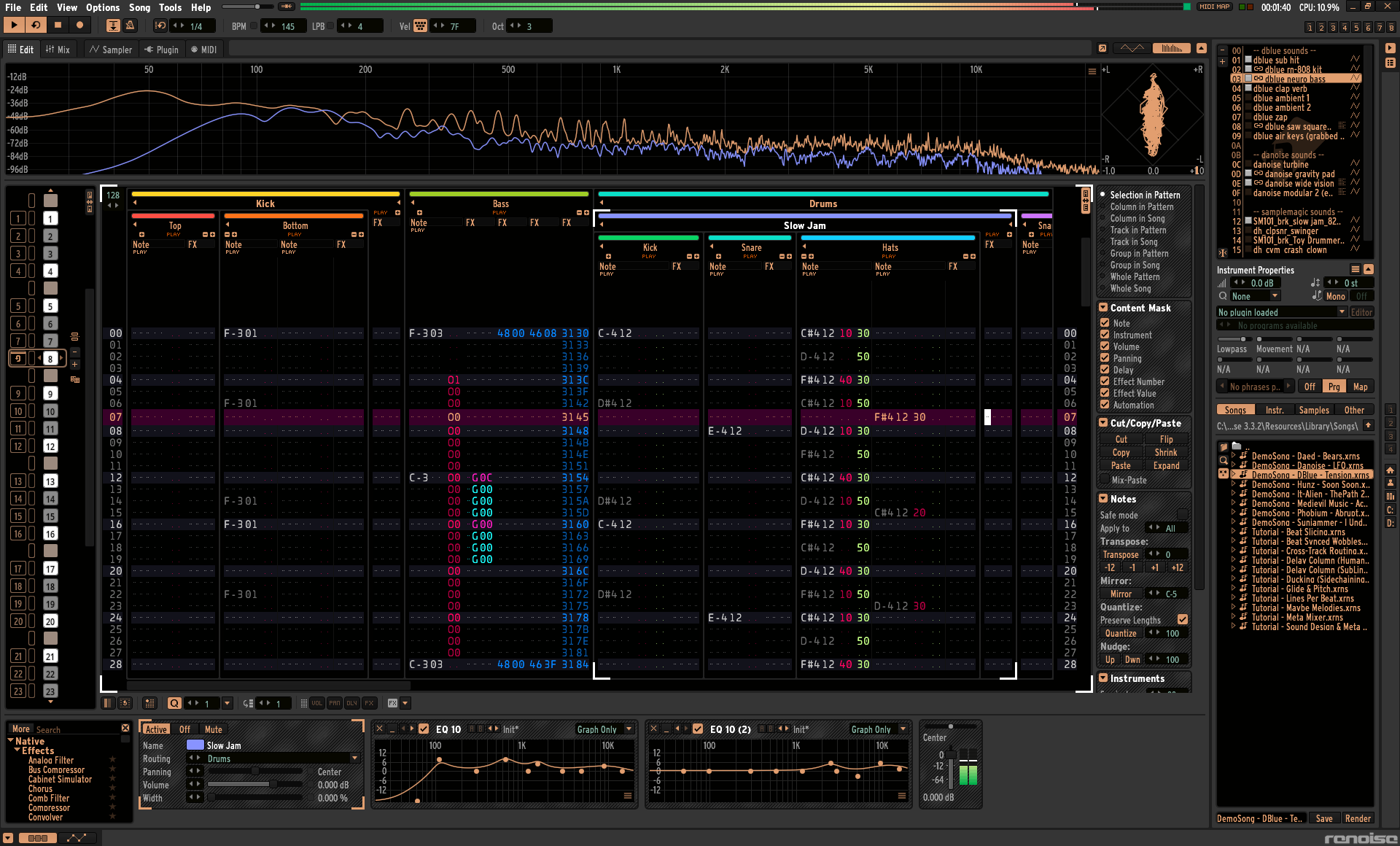Detach upper frame with arrow icon
Viewport: 1400px width, 846px height.
click(x=1102, y=49)
